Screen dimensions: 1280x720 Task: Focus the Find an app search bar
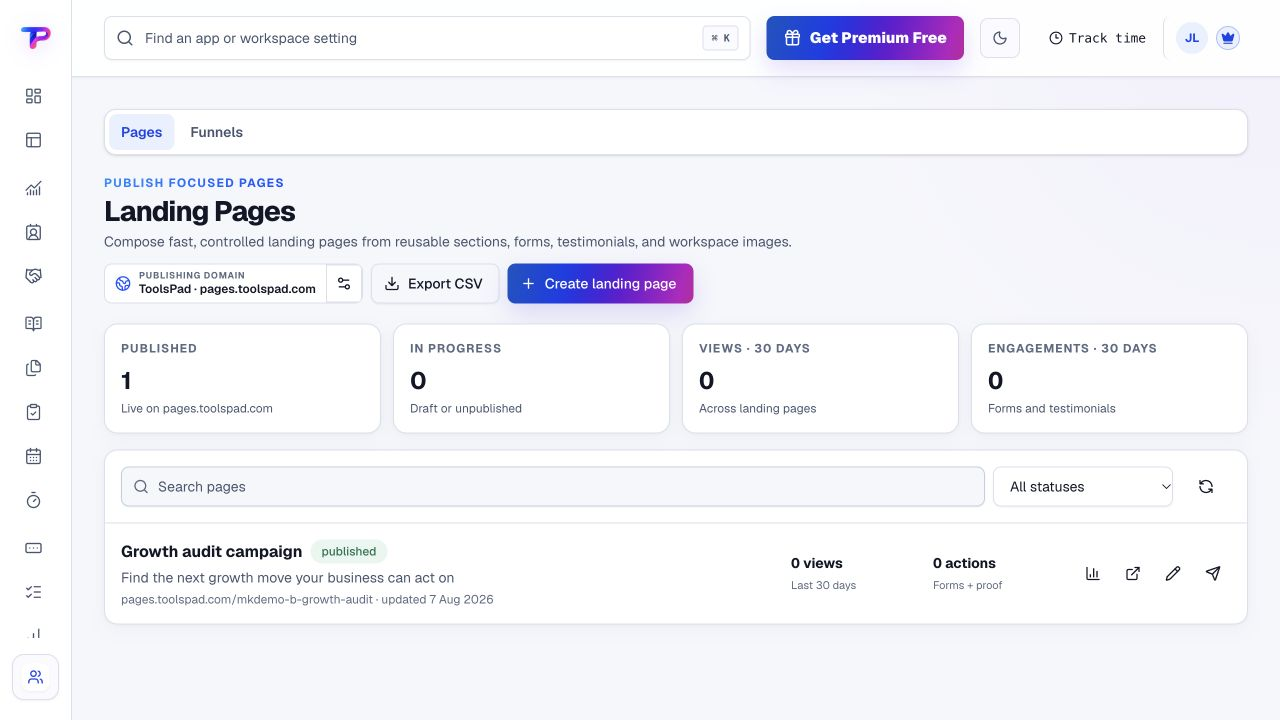point(427,38)
